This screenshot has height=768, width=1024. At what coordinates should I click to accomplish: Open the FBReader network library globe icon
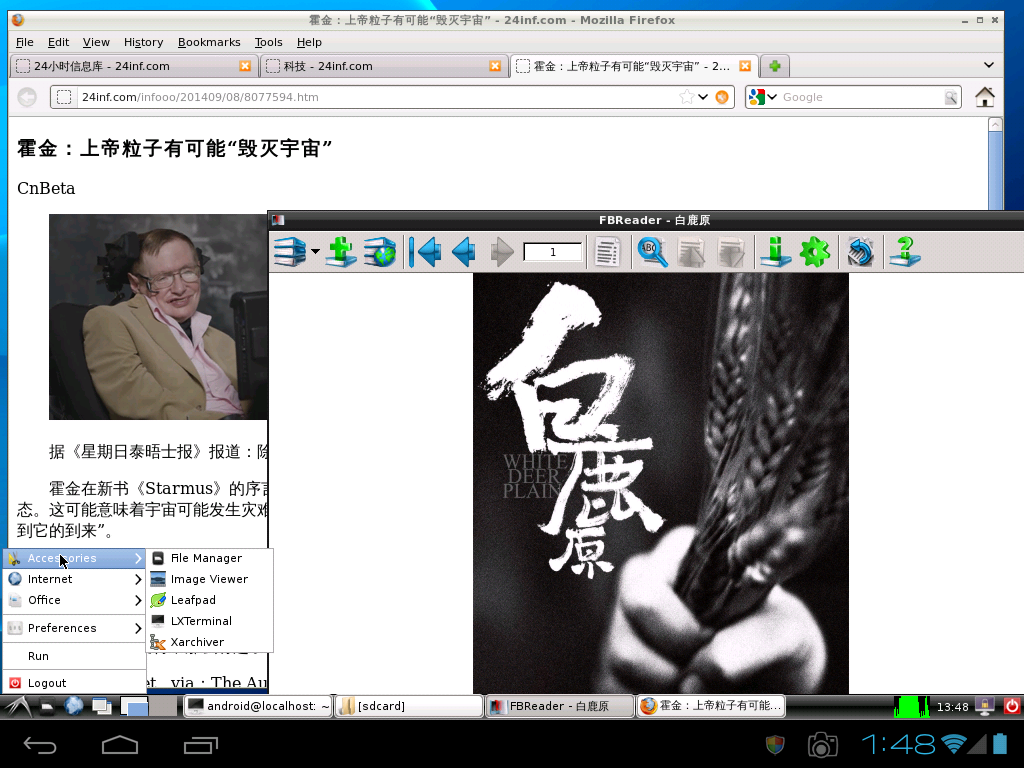379,252
